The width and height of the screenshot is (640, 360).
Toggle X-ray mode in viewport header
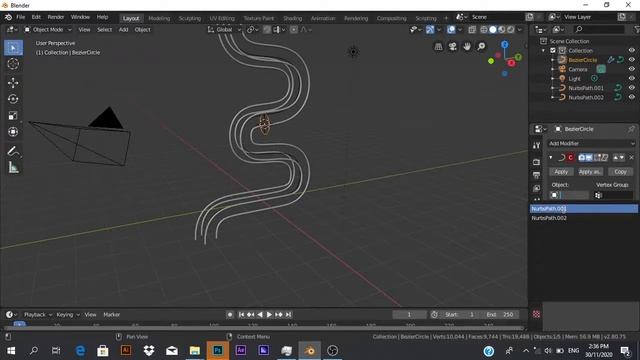pos(472,30)
